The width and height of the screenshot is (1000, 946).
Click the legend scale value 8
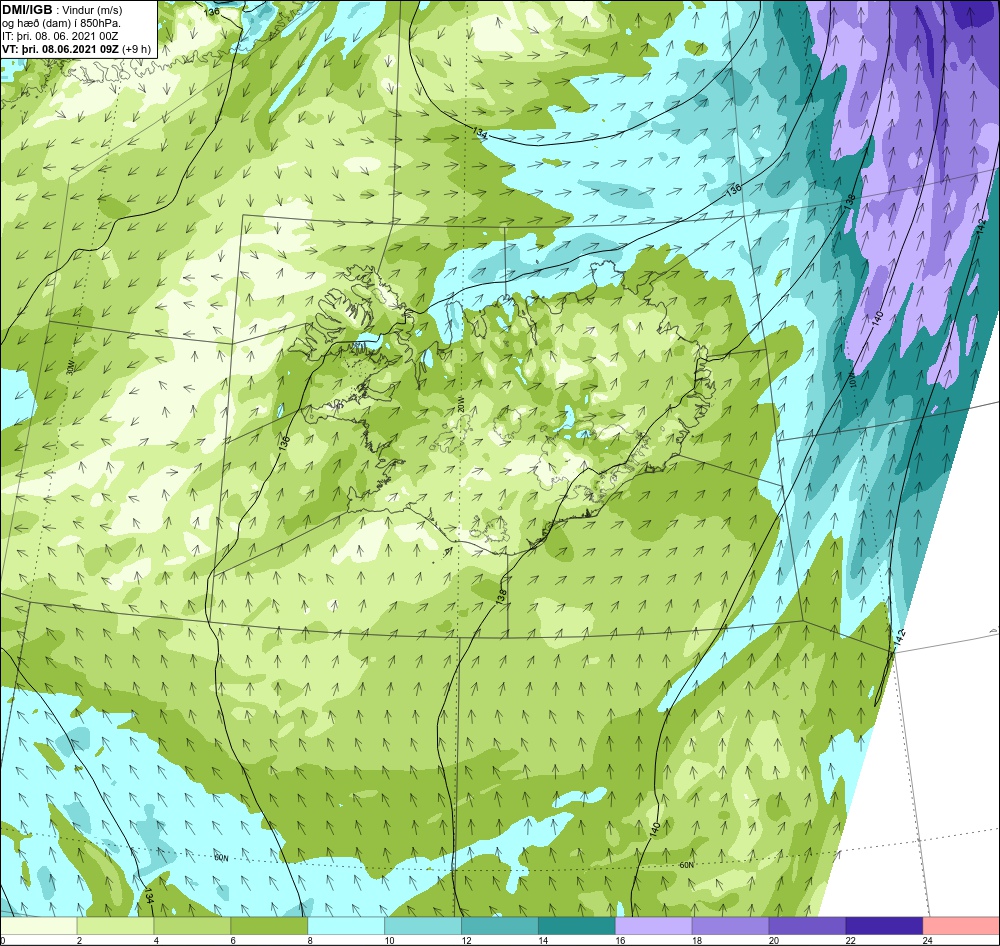(x=310, y=940)
